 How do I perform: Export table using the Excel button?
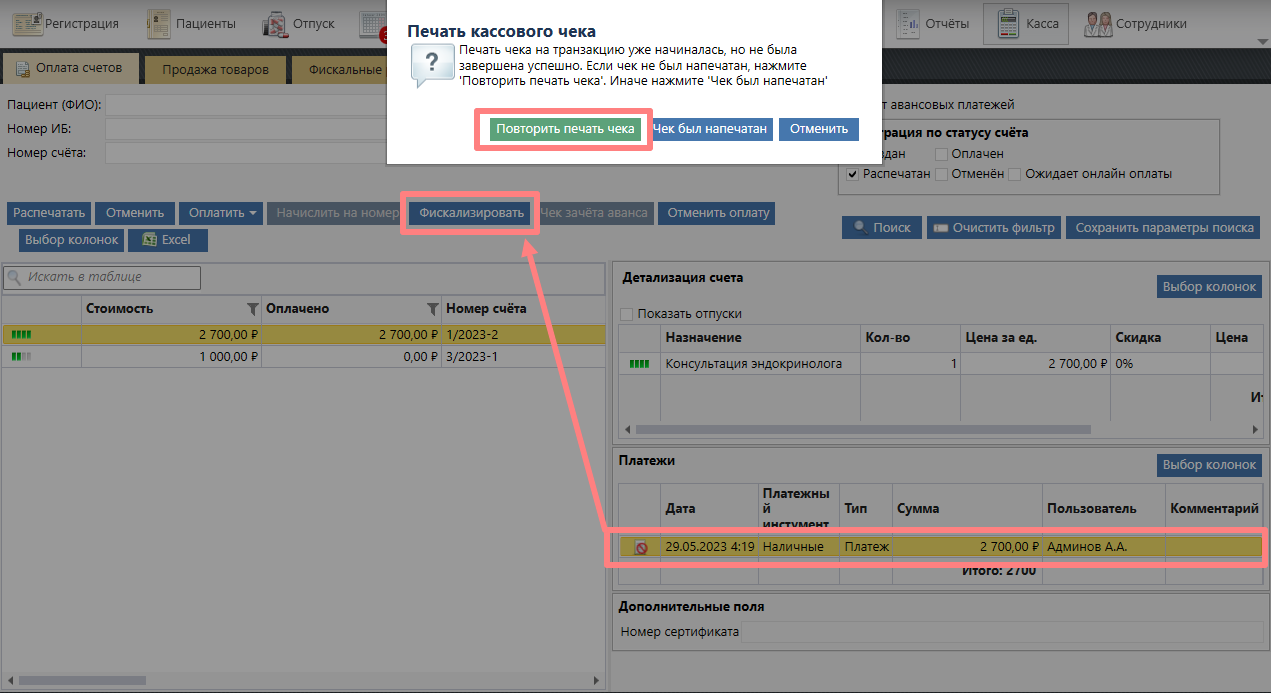coord(167,240)
